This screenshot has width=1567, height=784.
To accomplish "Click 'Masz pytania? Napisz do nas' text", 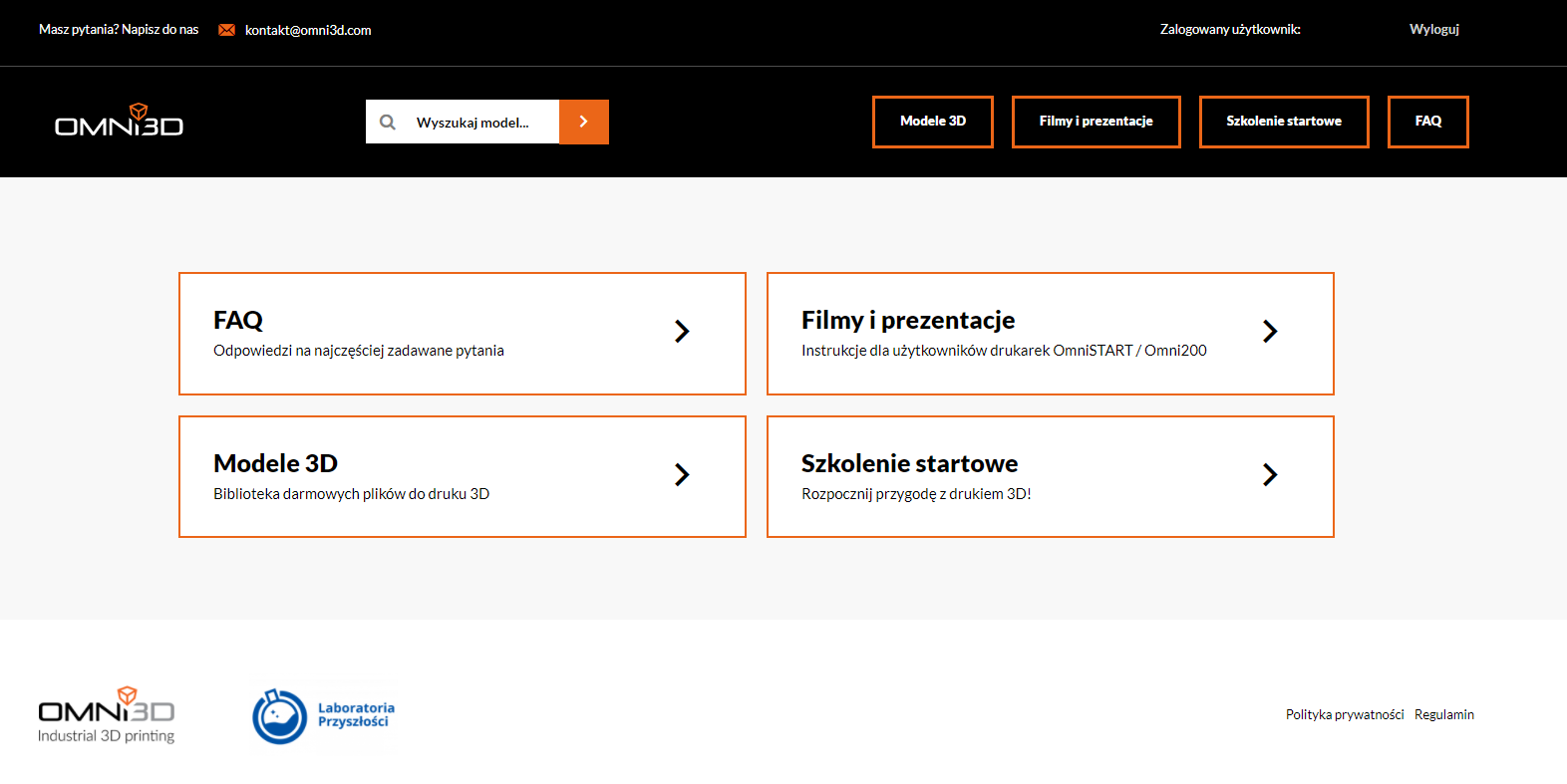I will point(119,29).
